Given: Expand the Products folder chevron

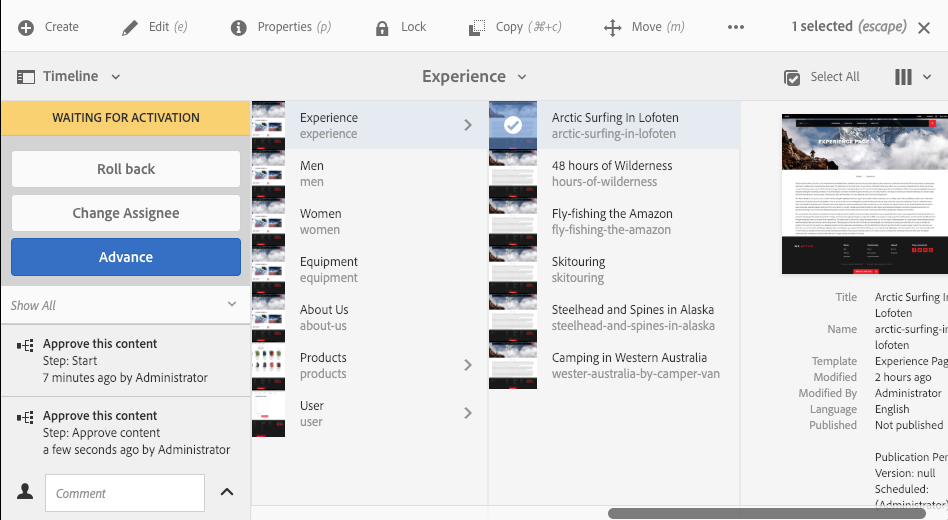Looking at the screenshot, I should click(x=467, y=365).
